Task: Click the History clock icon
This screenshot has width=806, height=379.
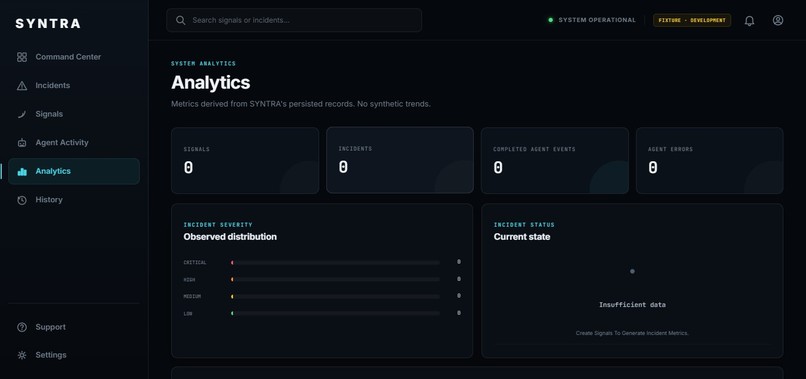Action: coord(22,200)
